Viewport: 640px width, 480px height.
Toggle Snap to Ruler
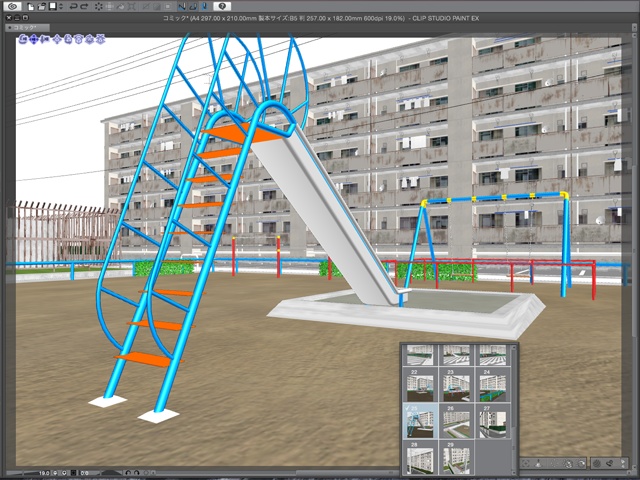182,7
